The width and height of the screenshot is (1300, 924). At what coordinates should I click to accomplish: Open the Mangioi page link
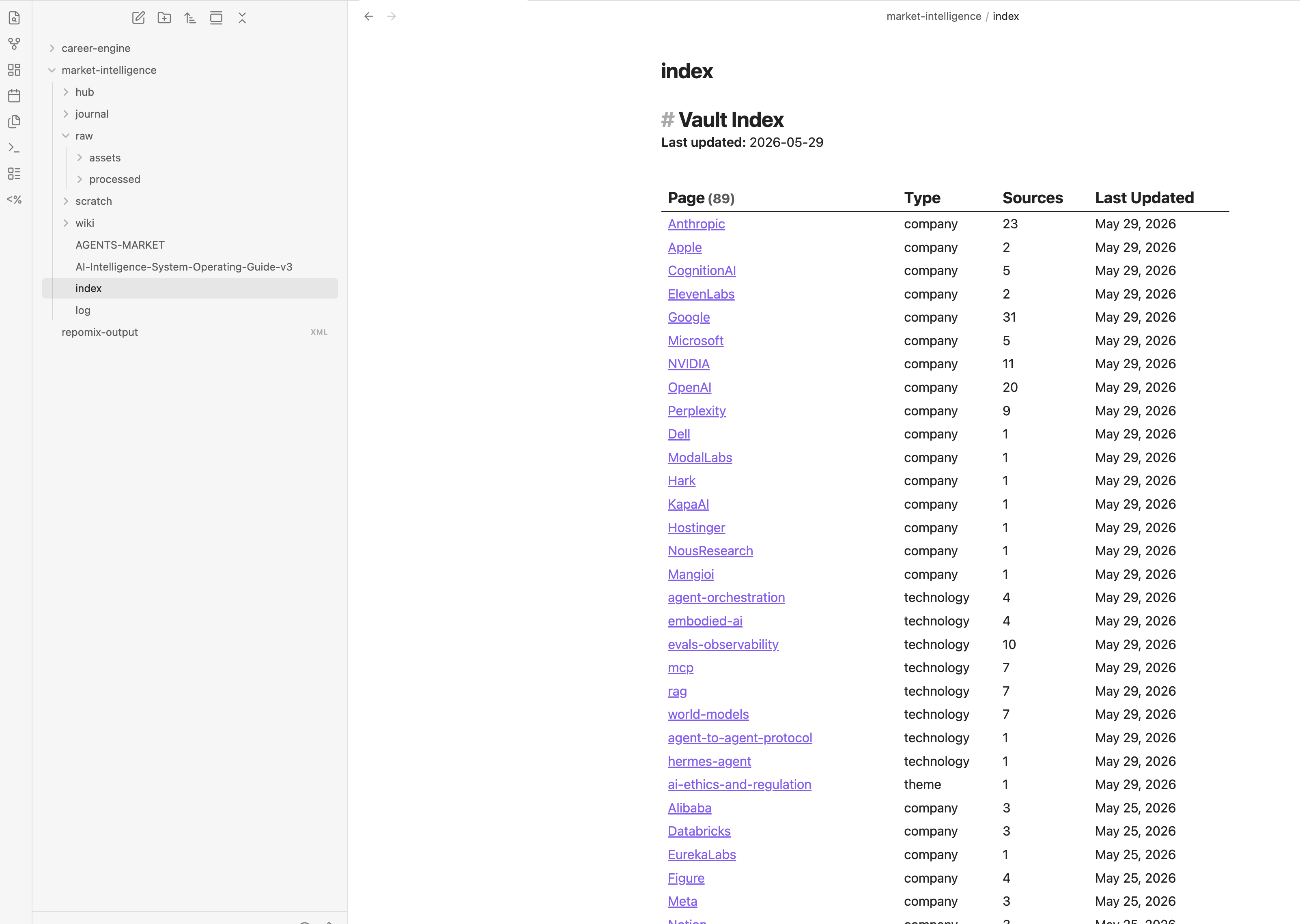tap(691, 575)
